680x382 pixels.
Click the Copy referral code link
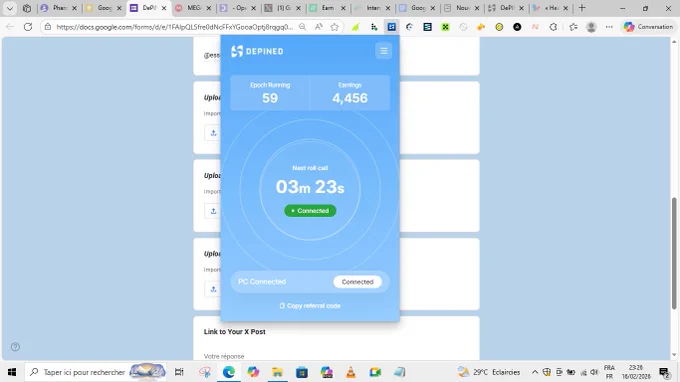click(x=310, y=306)
